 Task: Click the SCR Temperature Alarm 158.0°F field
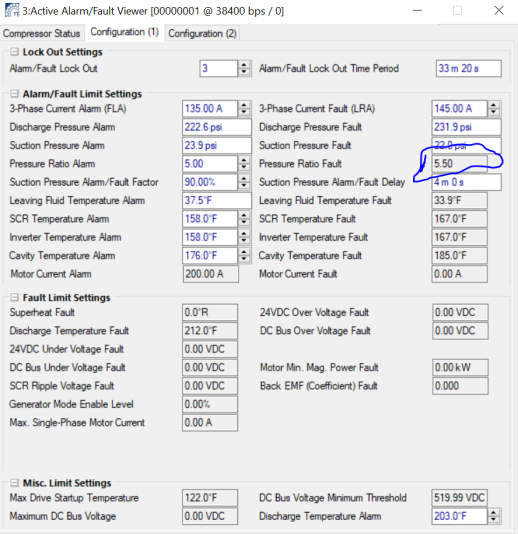pos(209,219)
